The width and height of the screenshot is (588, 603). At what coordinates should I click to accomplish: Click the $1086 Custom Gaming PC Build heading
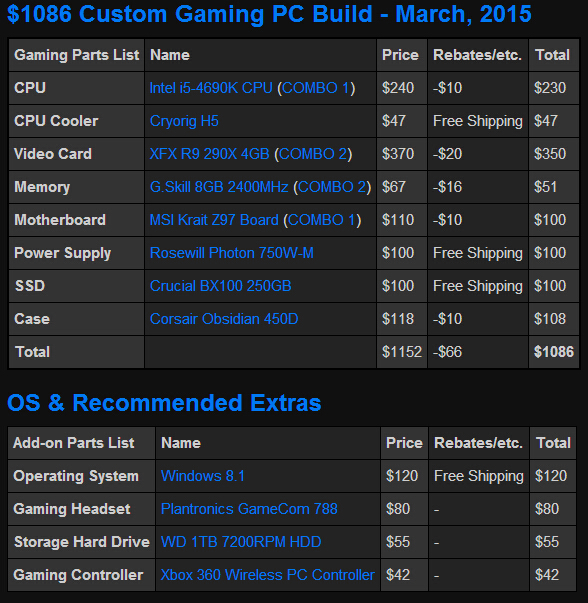269,14
